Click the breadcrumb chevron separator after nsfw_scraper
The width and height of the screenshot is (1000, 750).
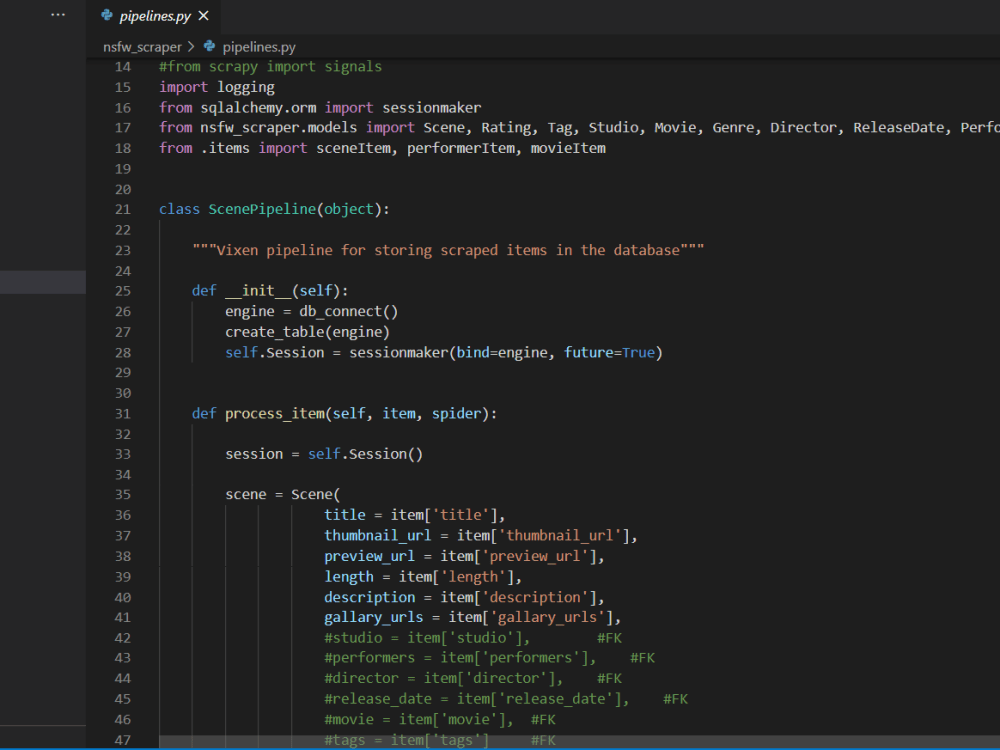tap(191, 47)
